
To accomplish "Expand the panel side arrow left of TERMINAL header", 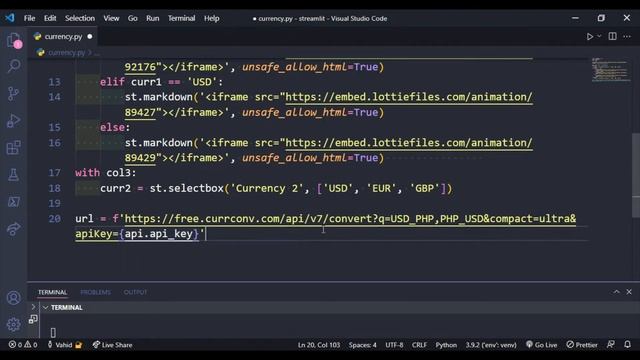I will (x=33, y=307).
